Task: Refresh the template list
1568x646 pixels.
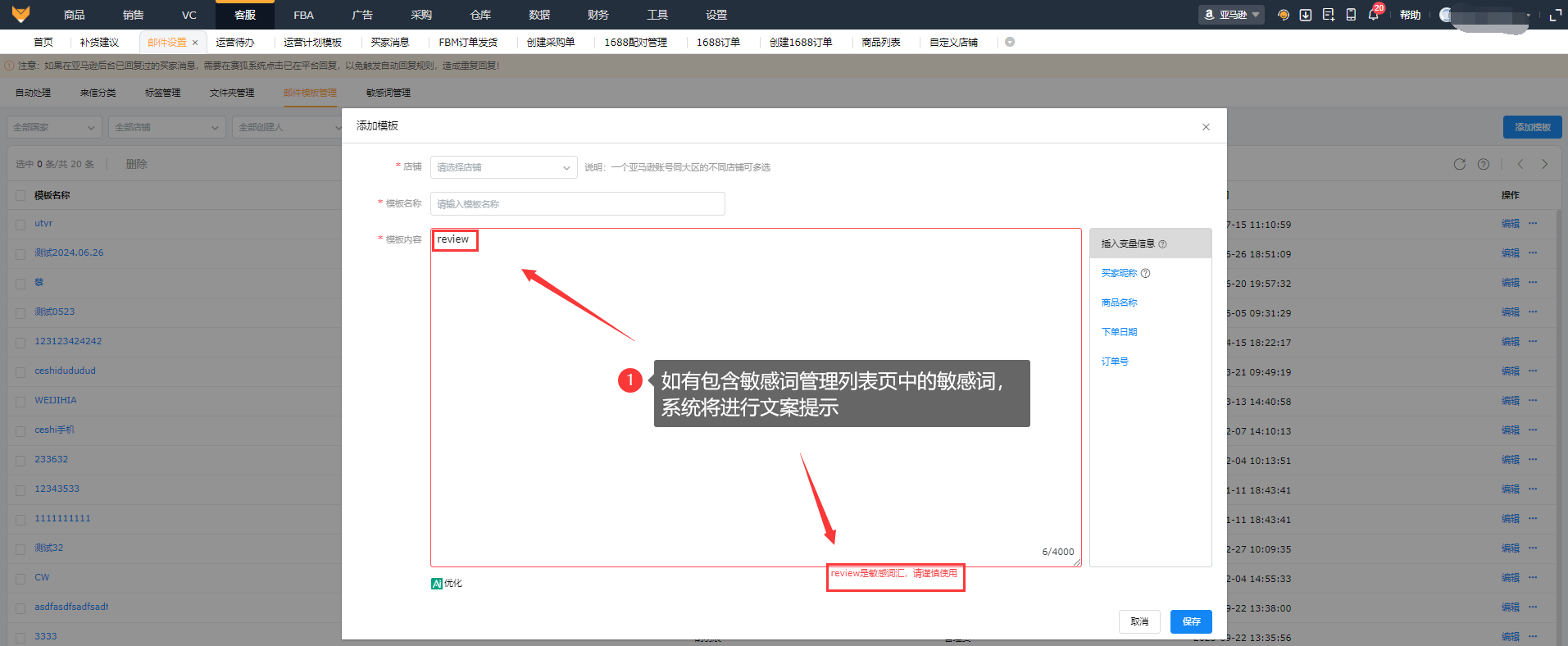Action: (x=1460, y=164)
